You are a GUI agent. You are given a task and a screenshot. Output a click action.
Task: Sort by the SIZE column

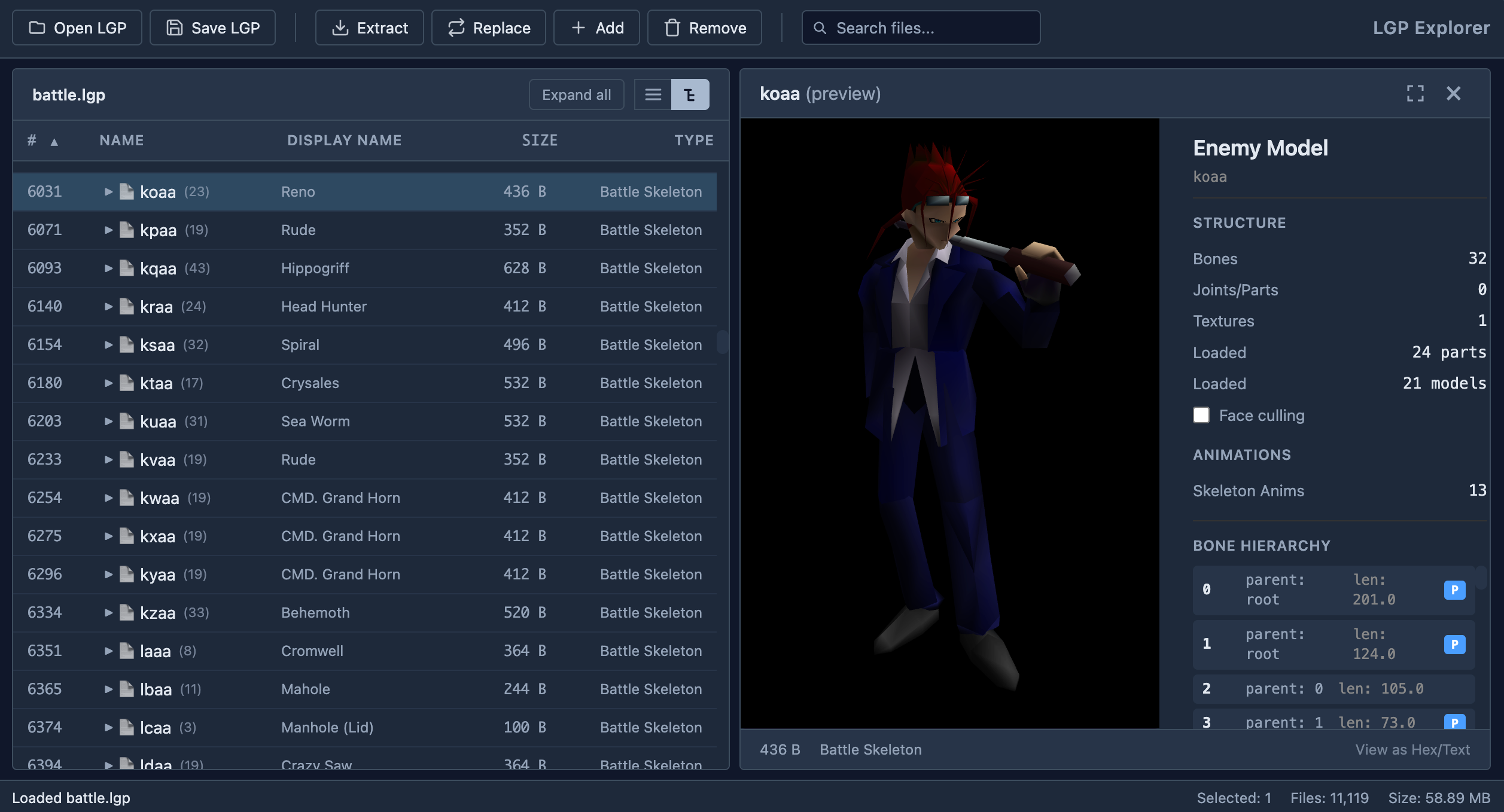click(x=540, y=141)
